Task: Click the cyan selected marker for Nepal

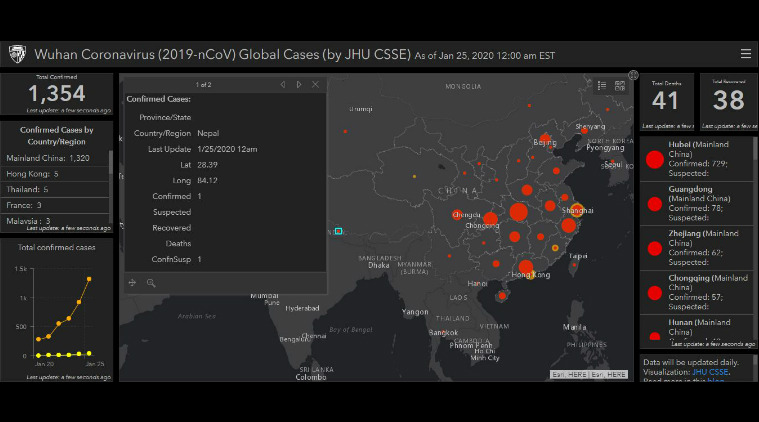Action: pos(338,231)
